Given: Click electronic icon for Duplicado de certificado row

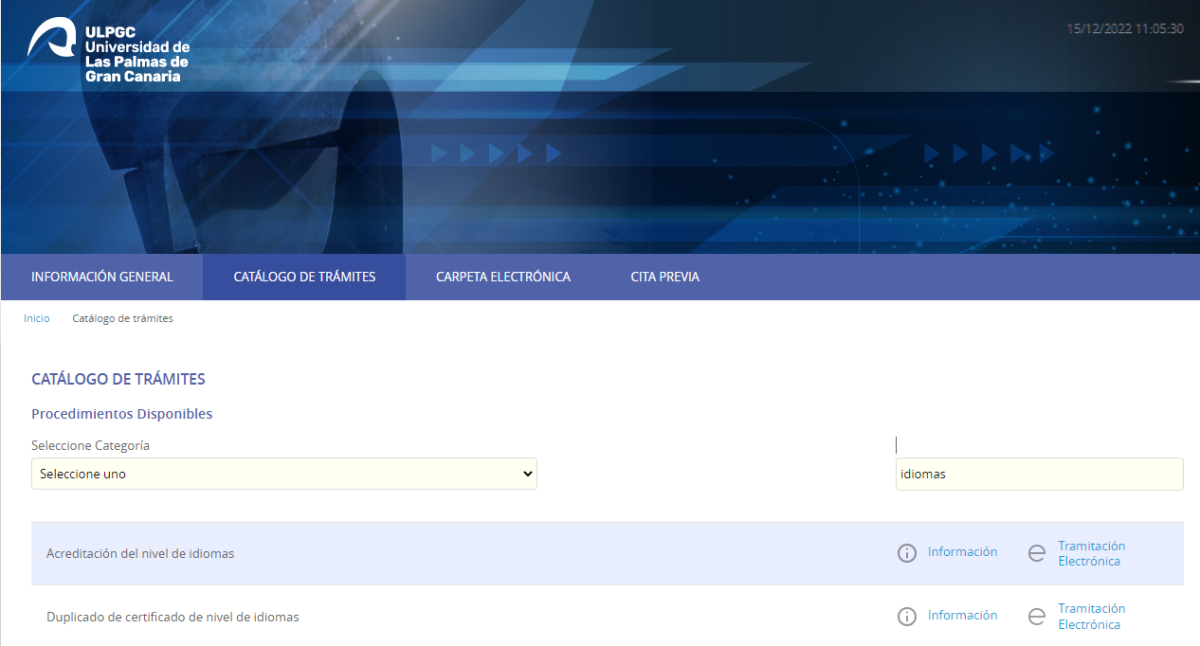Looking at the screenshot, I should pyautogui.click(x=1037, y=616).
